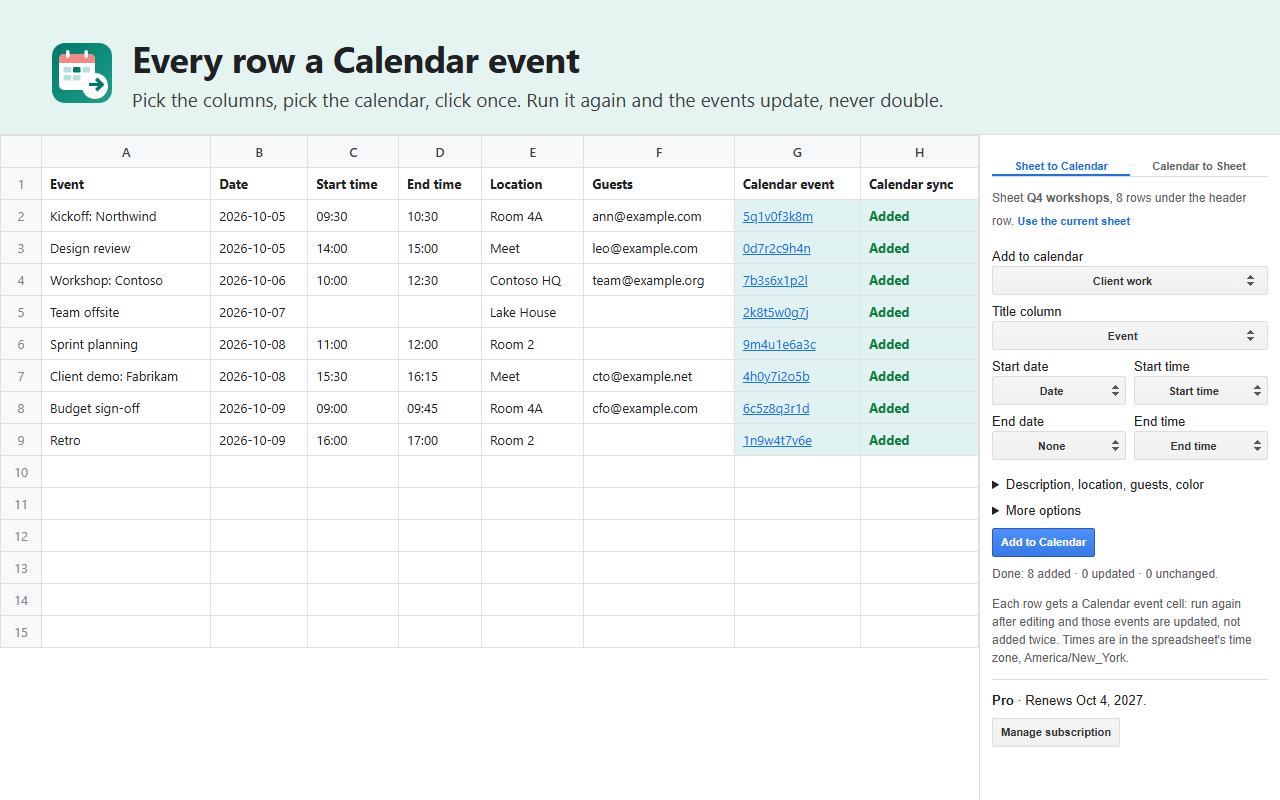Open calendar event link 6c5z8q3r1d
Image resolution: width=1280 pixels, height=800 pixels.
tap(776, 409)
